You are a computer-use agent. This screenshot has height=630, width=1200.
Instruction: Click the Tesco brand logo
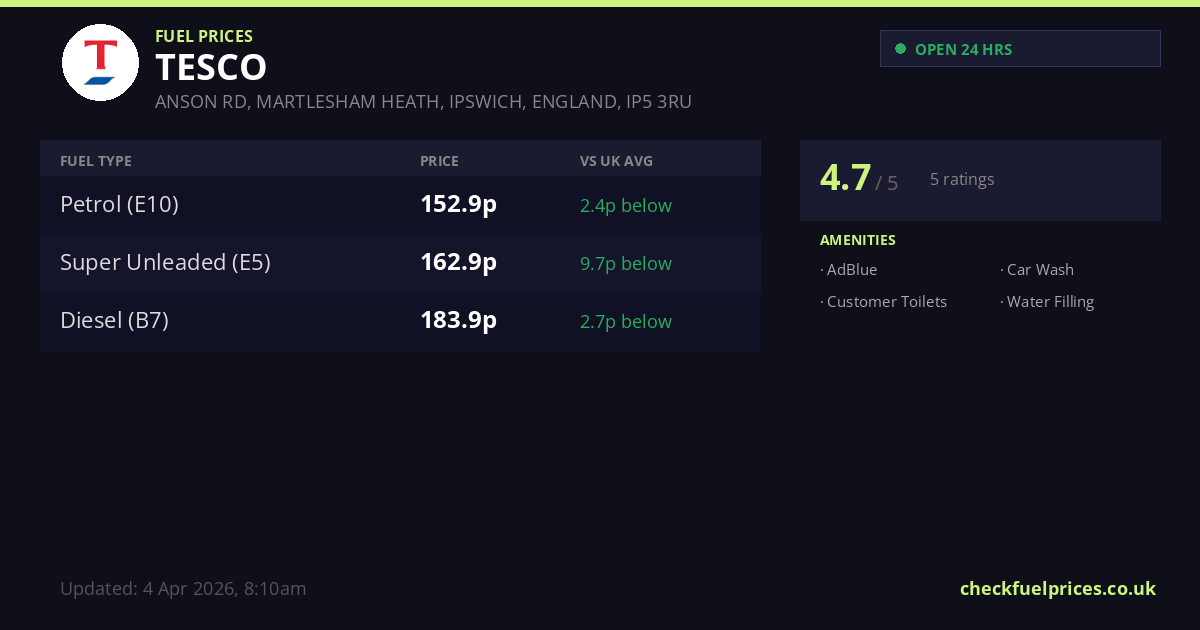tap(100, 62)
